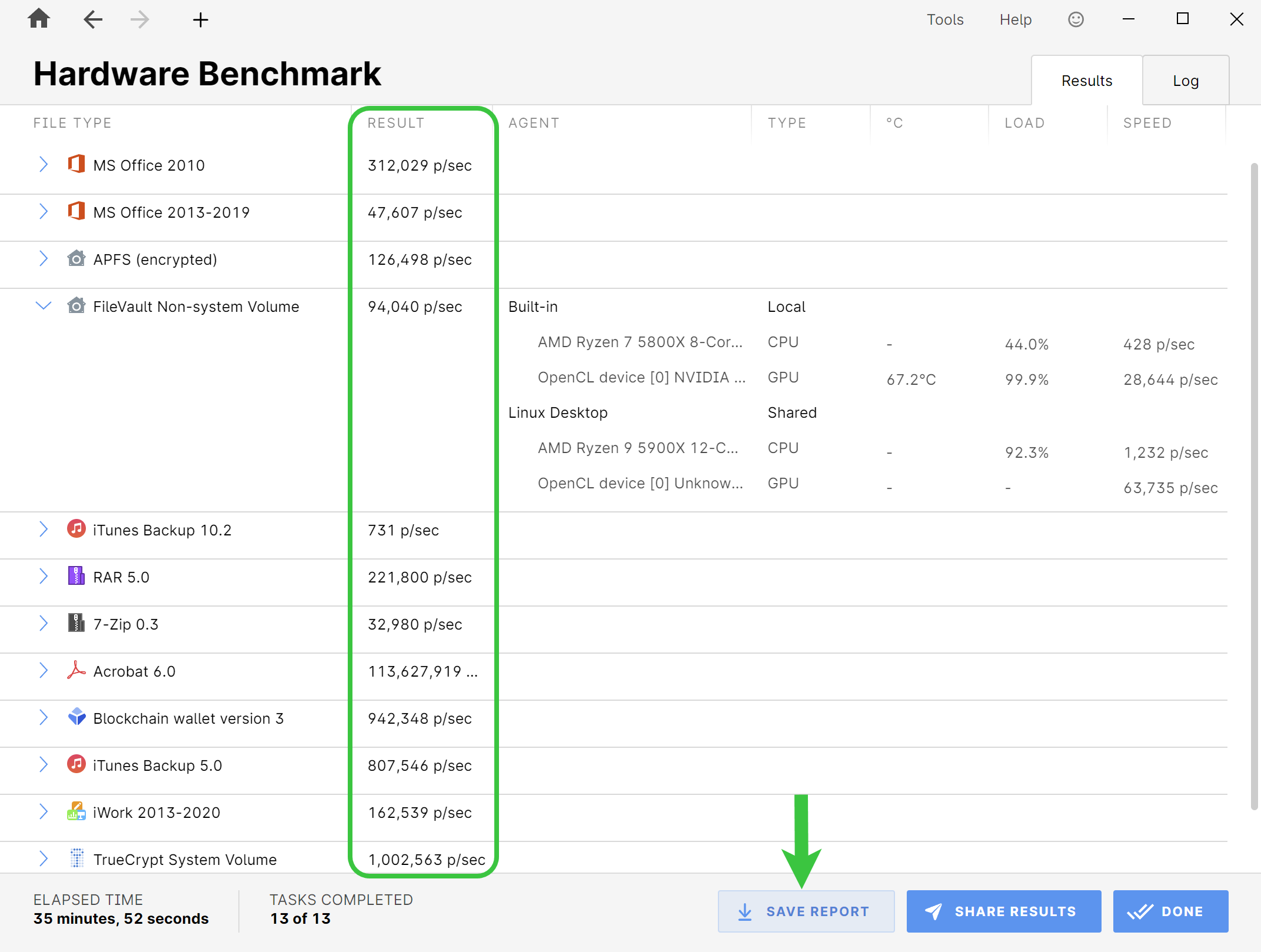1261x952 pixels.
Task: Click the iWork 2013-2020 icon
Action: tap(76, 811)
